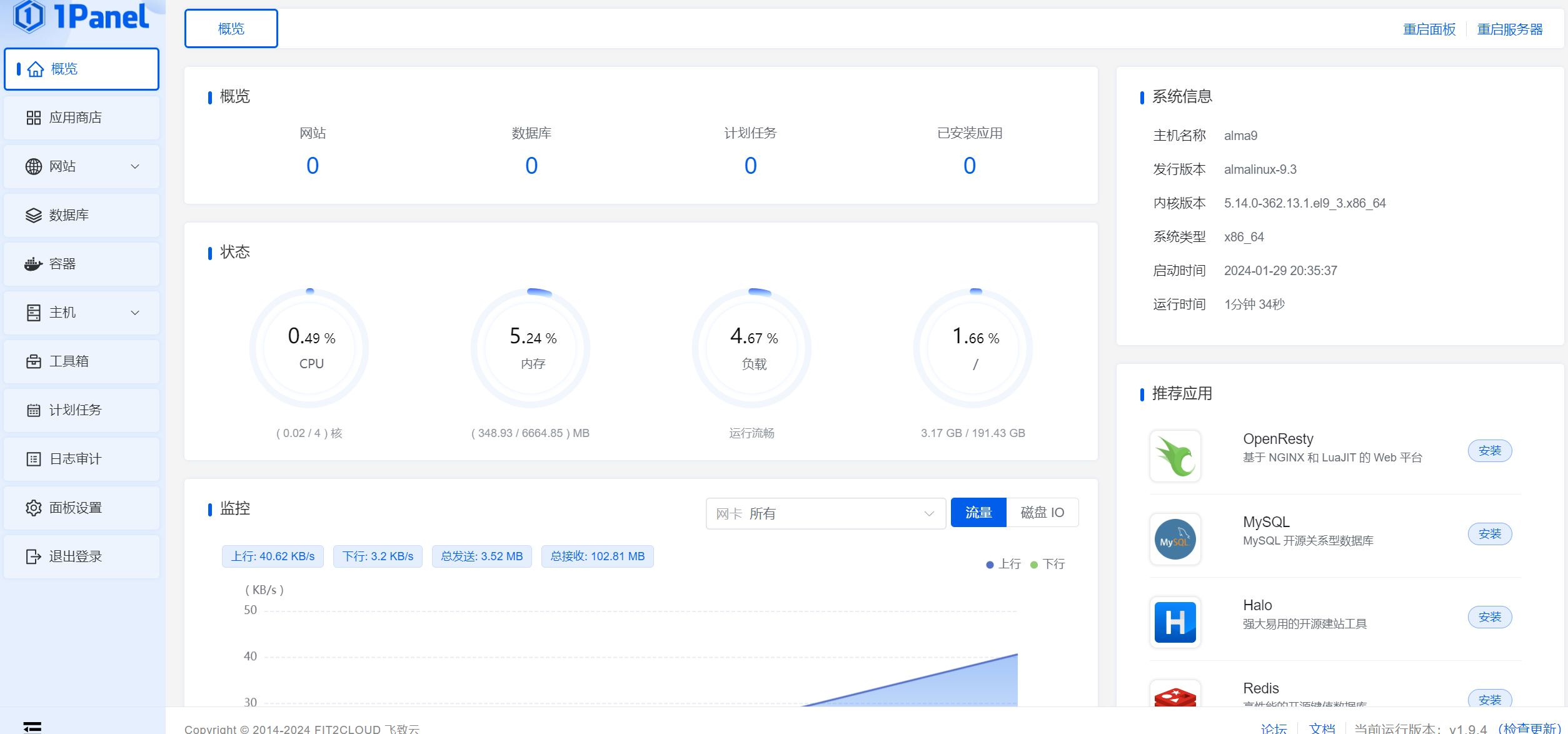This screenshot has height=734, width=1568.
Task: Open the 概览 tab at top
Action: (231, 29)
